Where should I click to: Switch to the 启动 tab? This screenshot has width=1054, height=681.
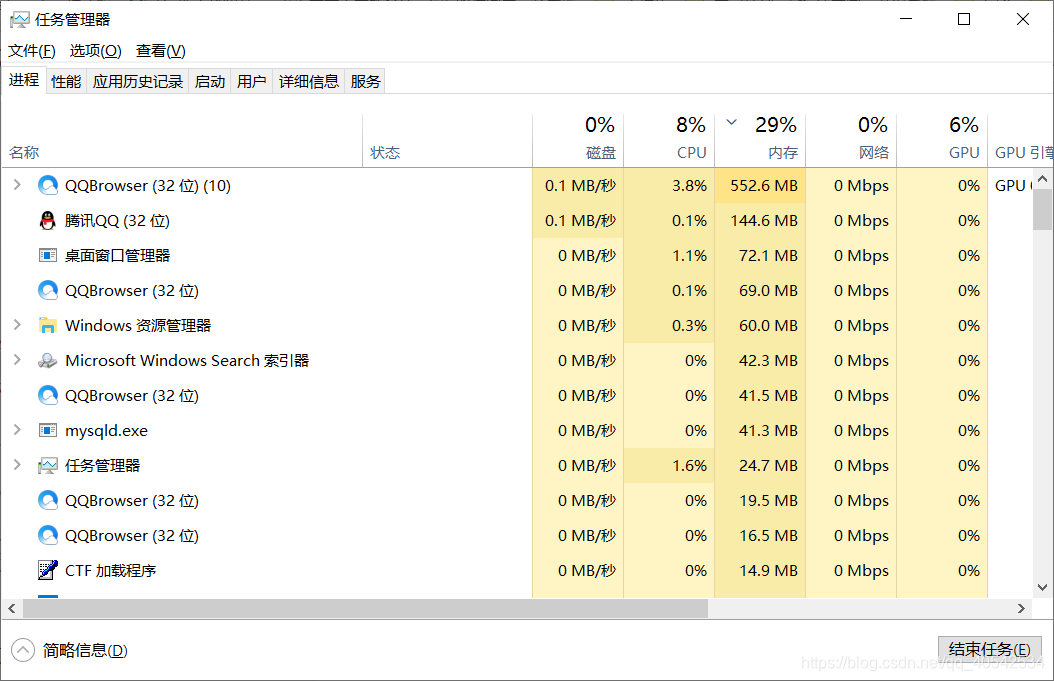point(210,81)
